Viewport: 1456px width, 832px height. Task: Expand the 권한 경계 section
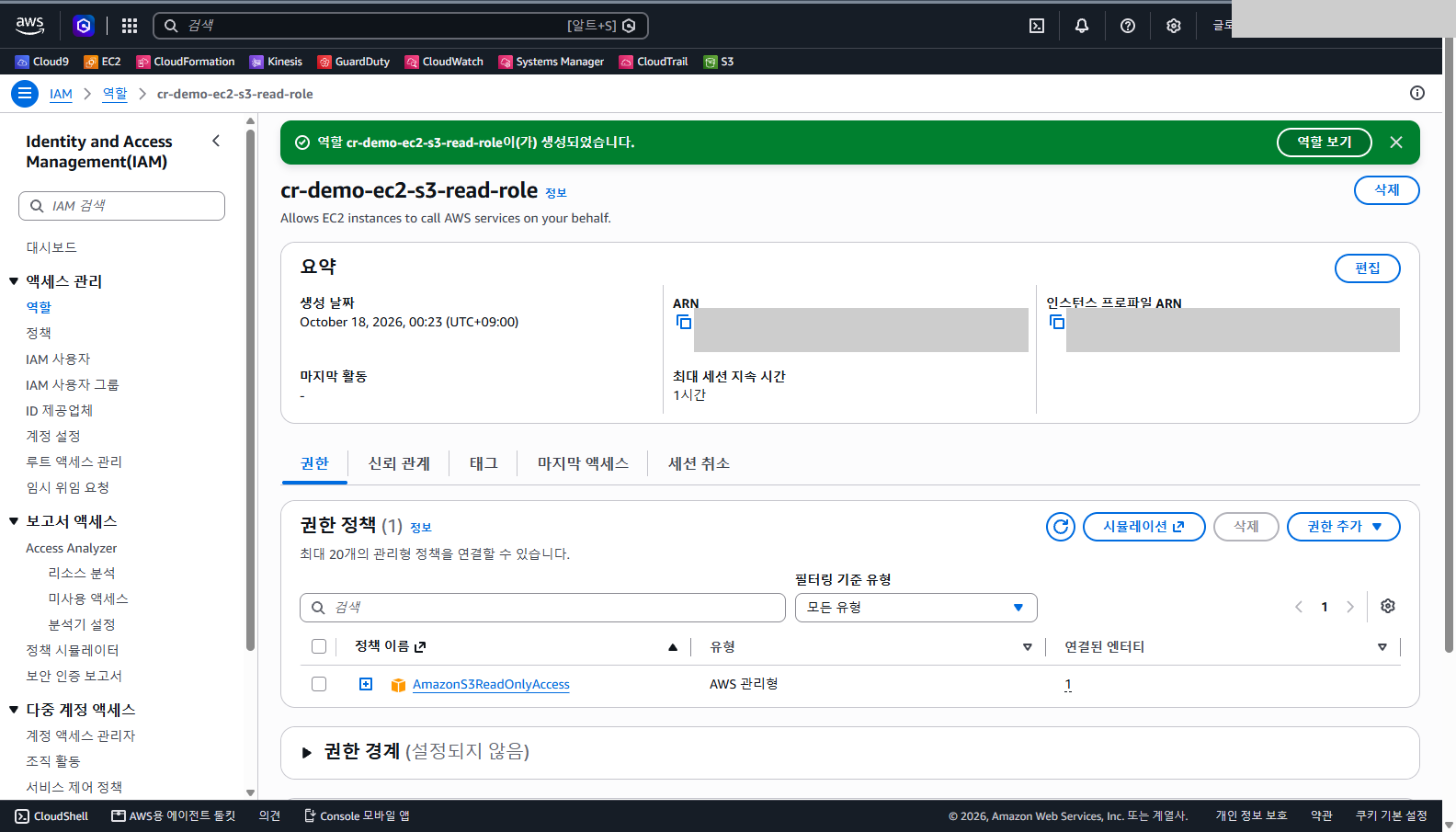pyautogui.click(x=307, y=753)
